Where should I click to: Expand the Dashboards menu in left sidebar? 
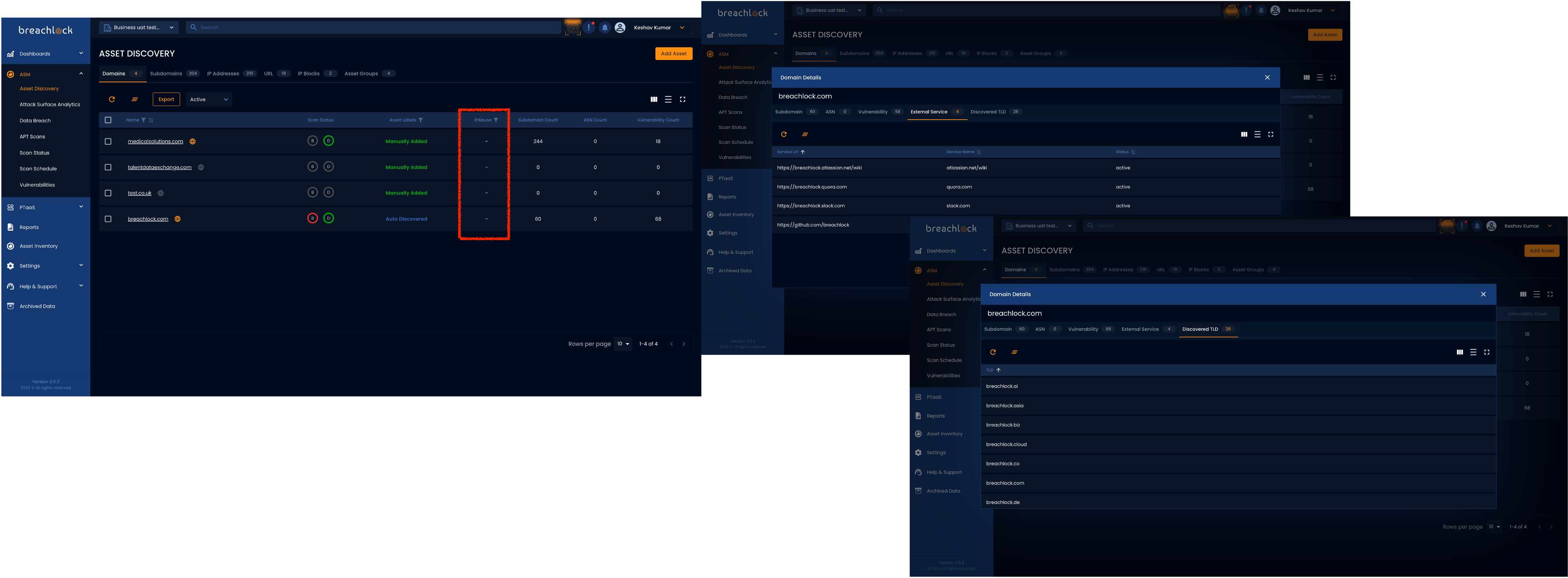pyautogui.click(x=81, y=53)
